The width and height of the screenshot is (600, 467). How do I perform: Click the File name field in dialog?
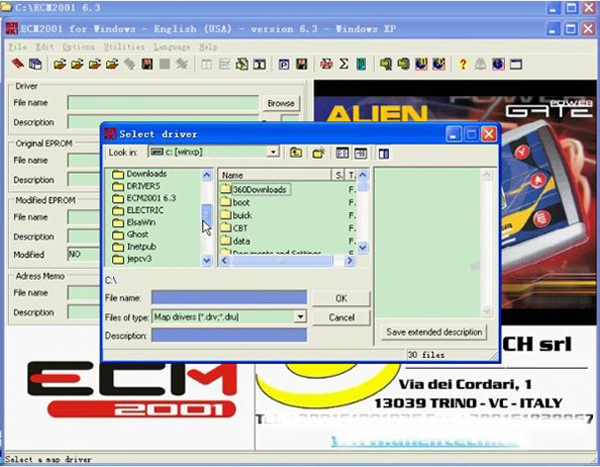point(229,297)
